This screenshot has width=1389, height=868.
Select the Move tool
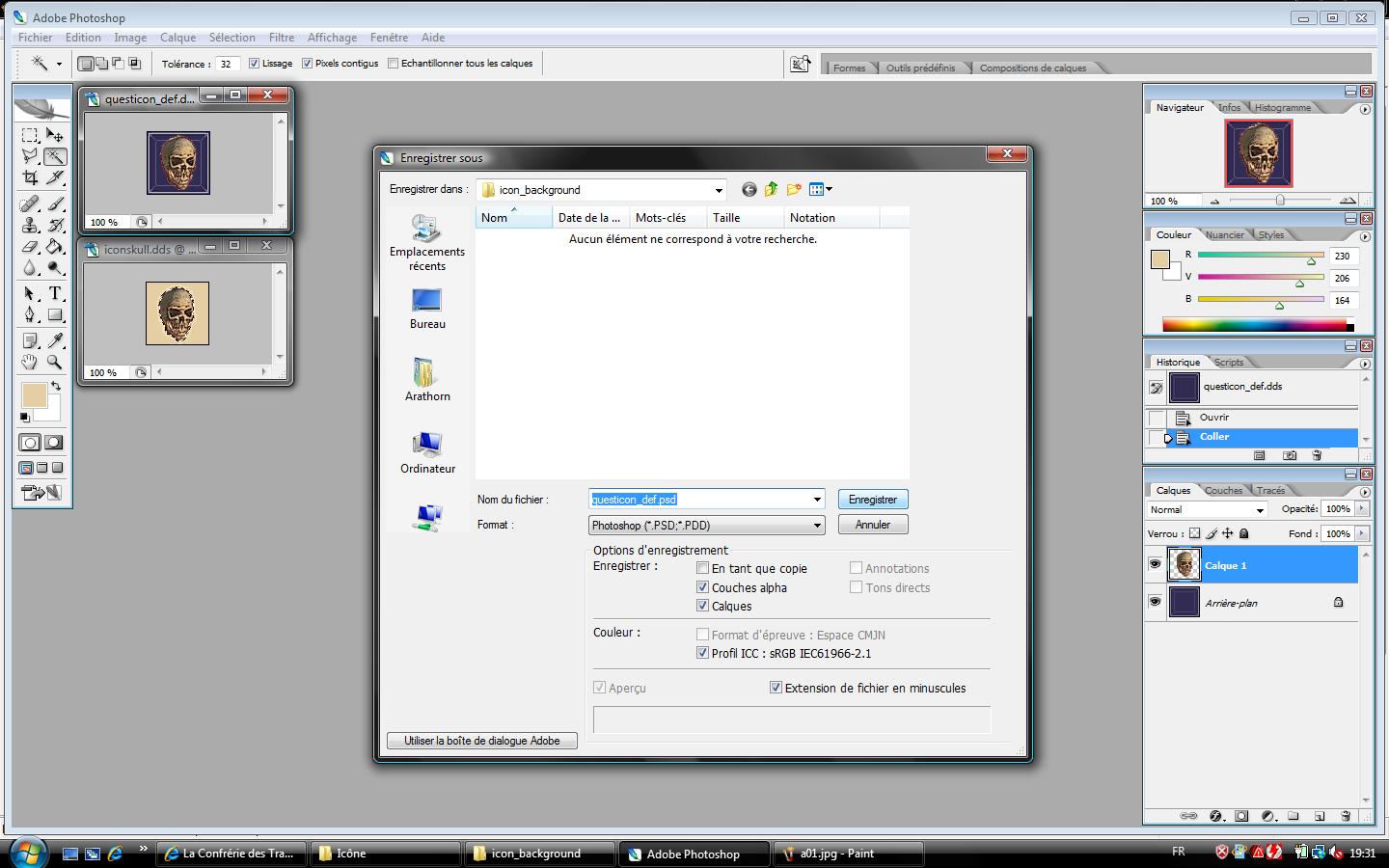pos(55,135)
